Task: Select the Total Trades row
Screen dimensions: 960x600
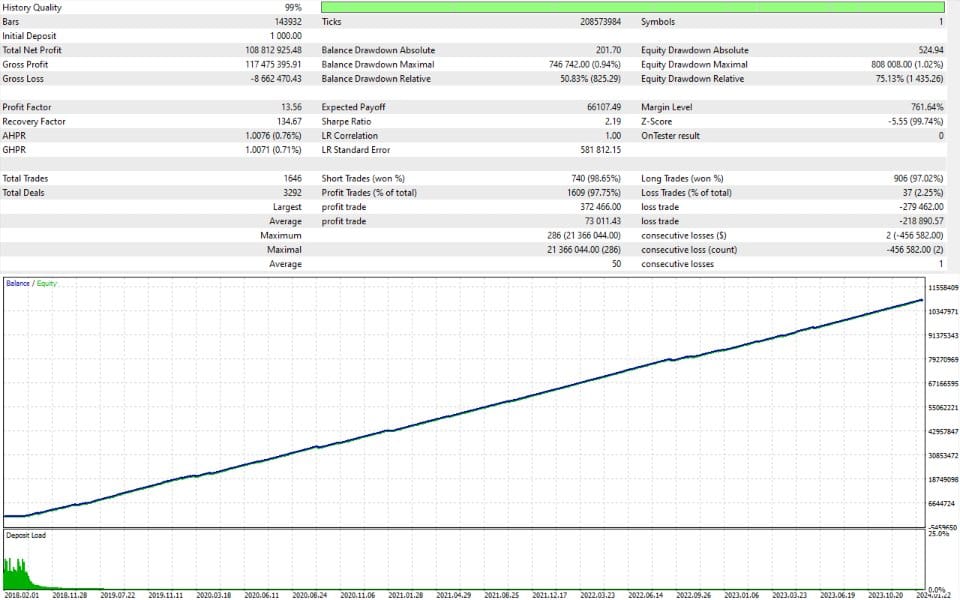Action: (152, 179)
